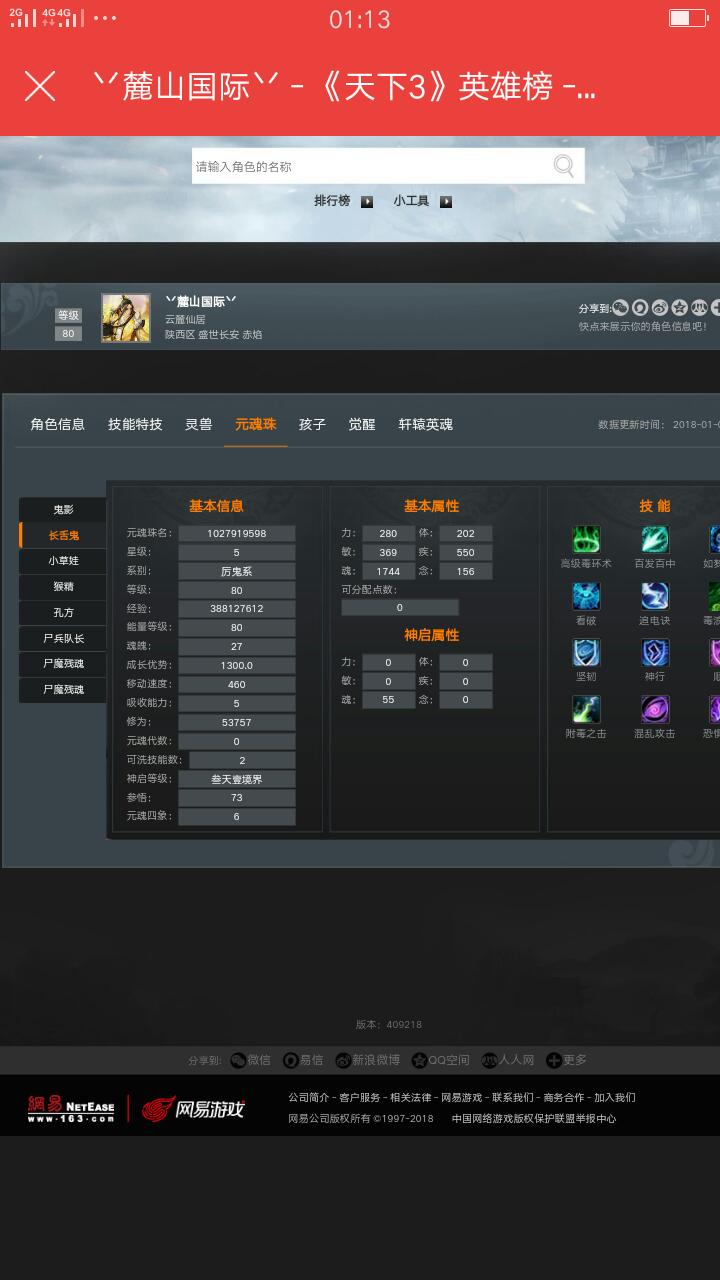
Task: Switch to the 技能特技 tab
Action: pos(135,424)
